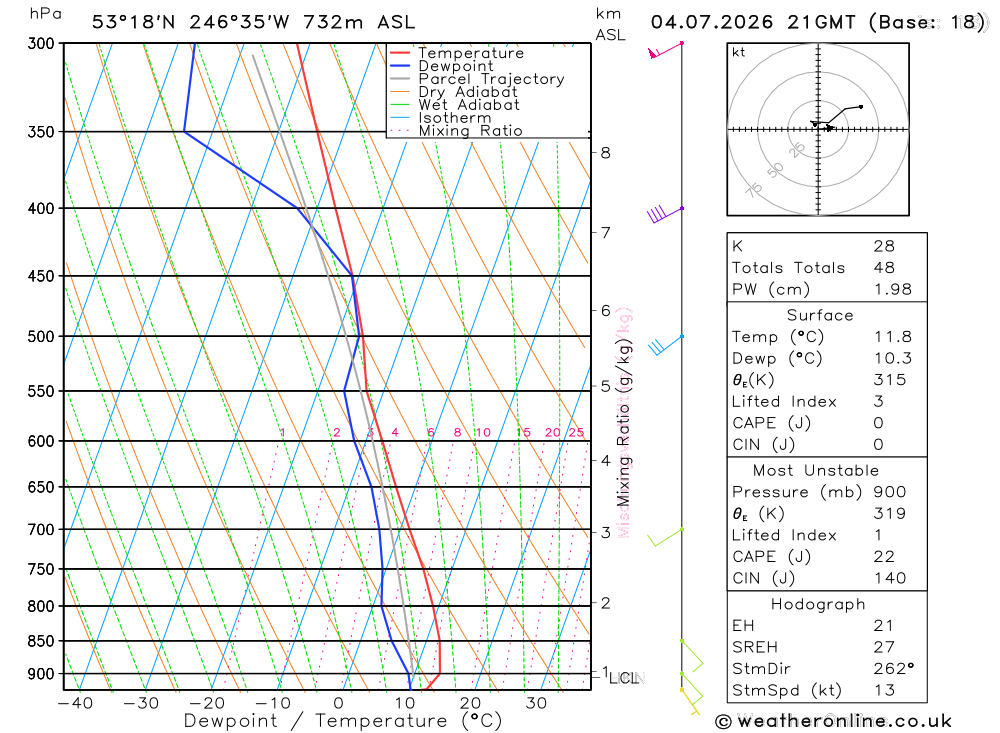Click the station title '53°18'N 246°35'W 732m ASL'

253,22
